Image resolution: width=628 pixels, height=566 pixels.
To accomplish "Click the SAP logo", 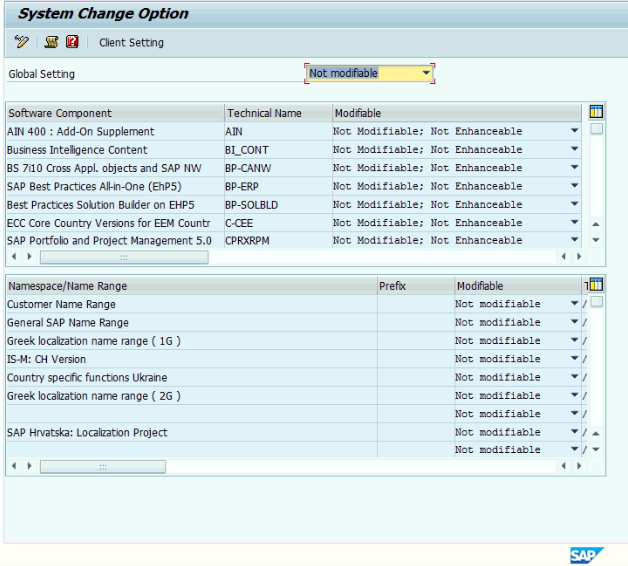I will [587, 555].
